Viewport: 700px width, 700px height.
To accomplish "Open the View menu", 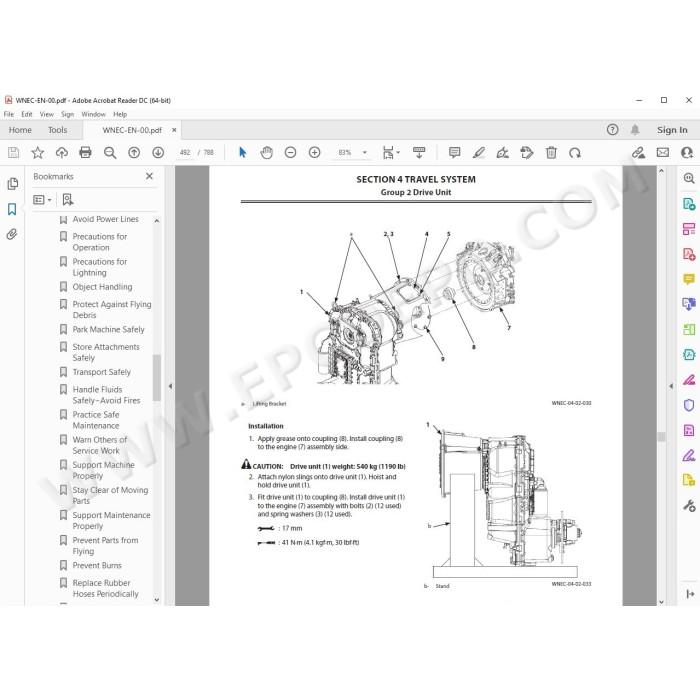I will [x=46, y=114].
